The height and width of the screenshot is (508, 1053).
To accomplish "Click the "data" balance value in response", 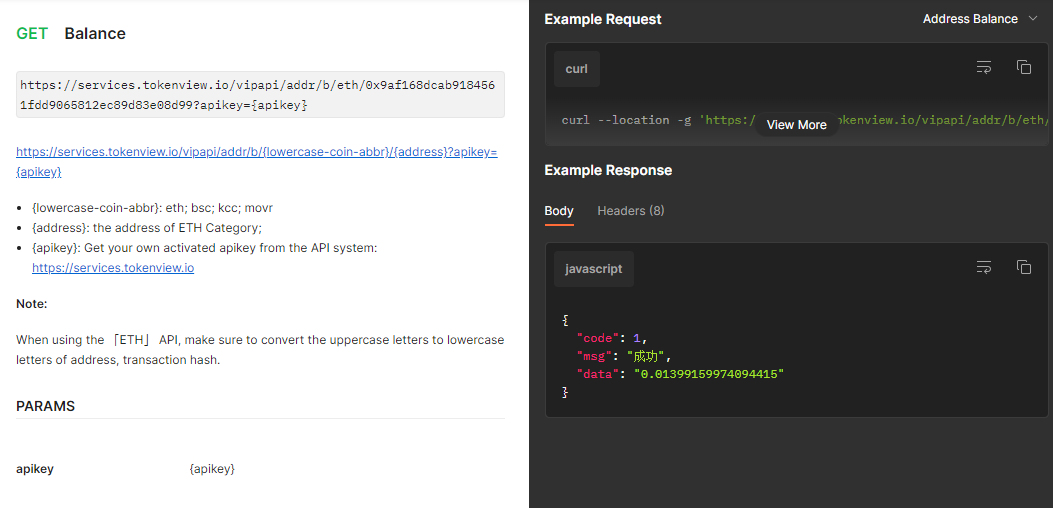I will [709, 374].
